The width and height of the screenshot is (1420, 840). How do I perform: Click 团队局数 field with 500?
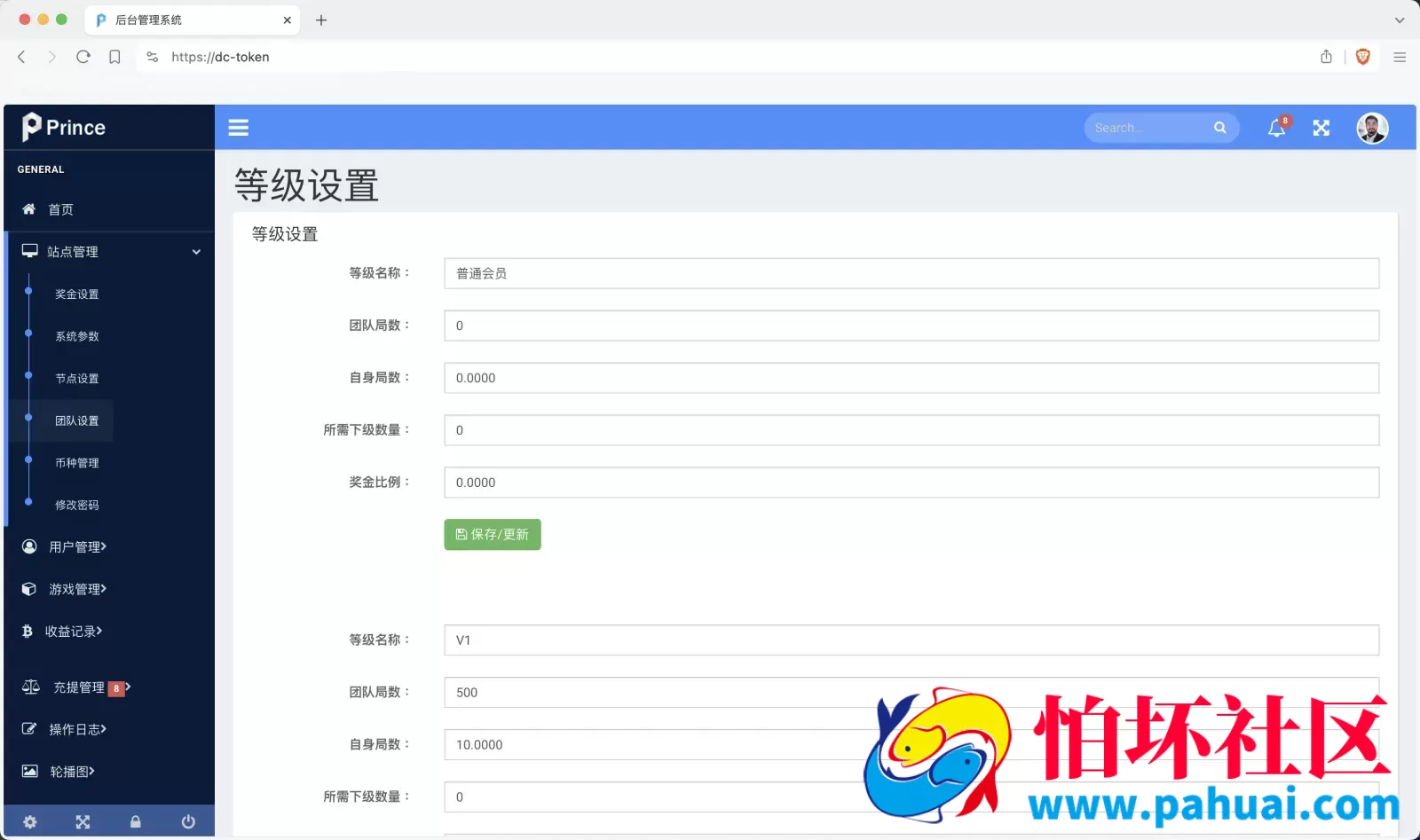tap(911, 693)
